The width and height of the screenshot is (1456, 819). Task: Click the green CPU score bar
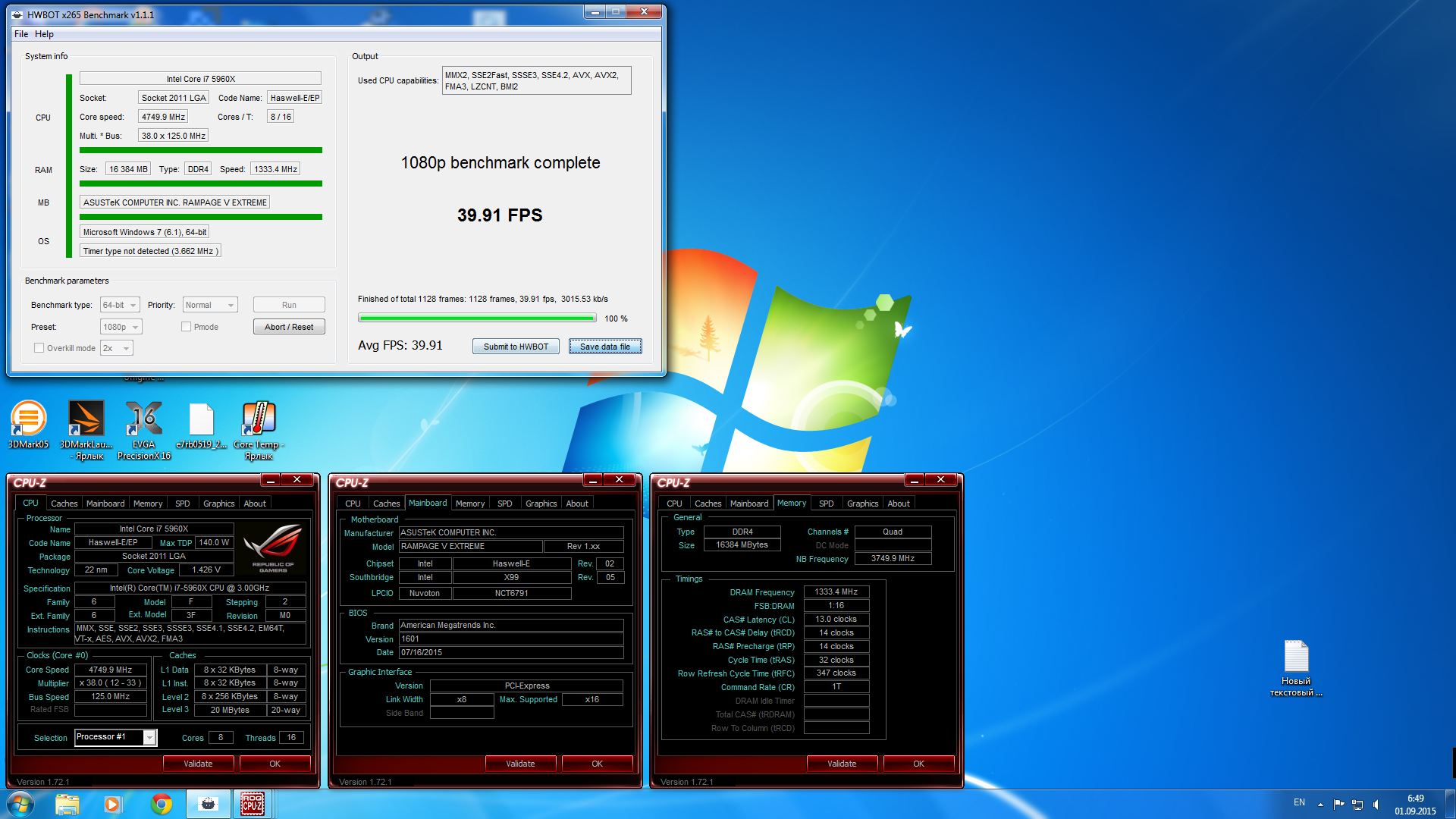201,150
